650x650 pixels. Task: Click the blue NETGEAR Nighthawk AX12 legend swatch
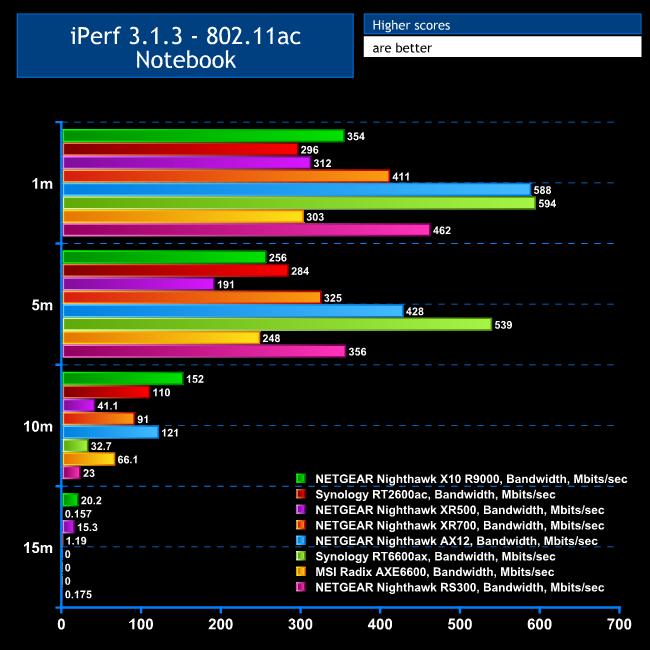(301, 540)
